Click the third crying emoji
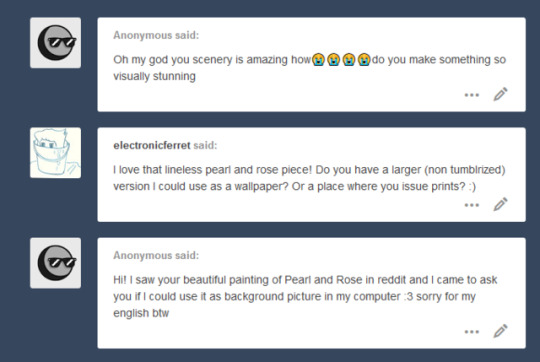This screenshot has width=540, height=362. coord(349,60)
